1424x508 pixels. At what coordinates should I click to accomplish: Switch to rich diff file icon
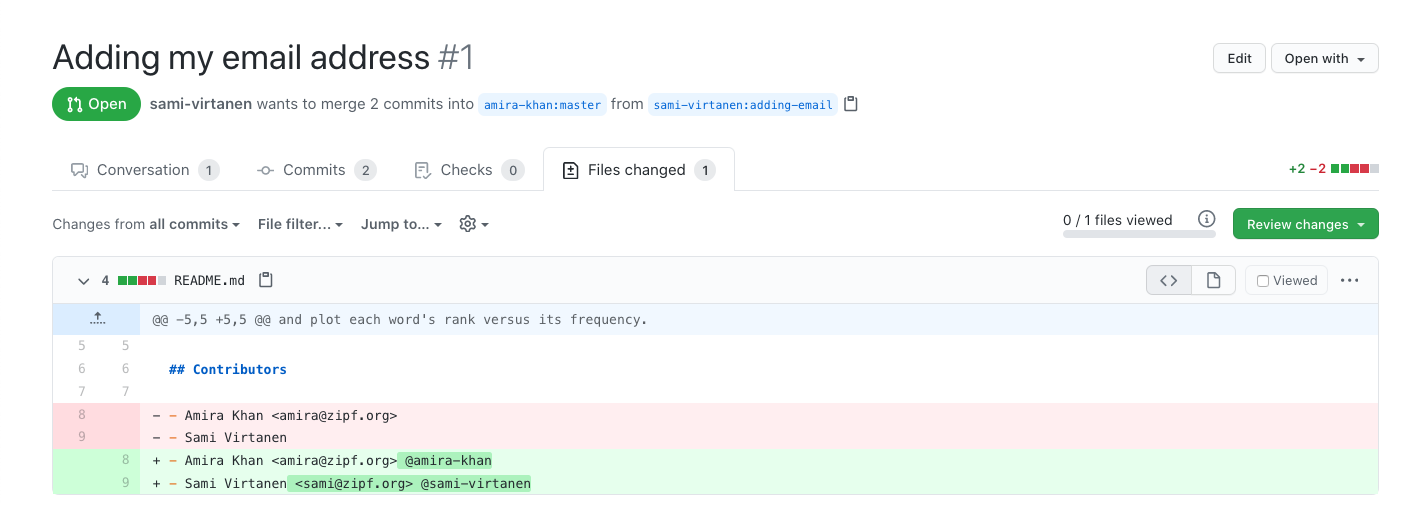(1213, 281)
